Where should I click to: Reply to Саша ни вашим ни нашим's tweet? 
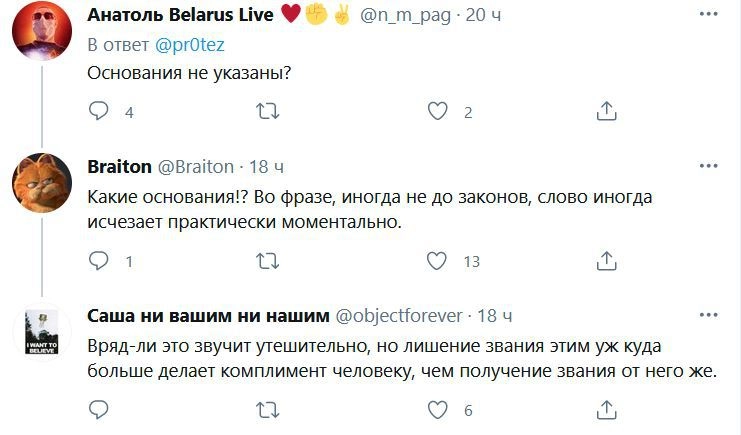(99, 409)
